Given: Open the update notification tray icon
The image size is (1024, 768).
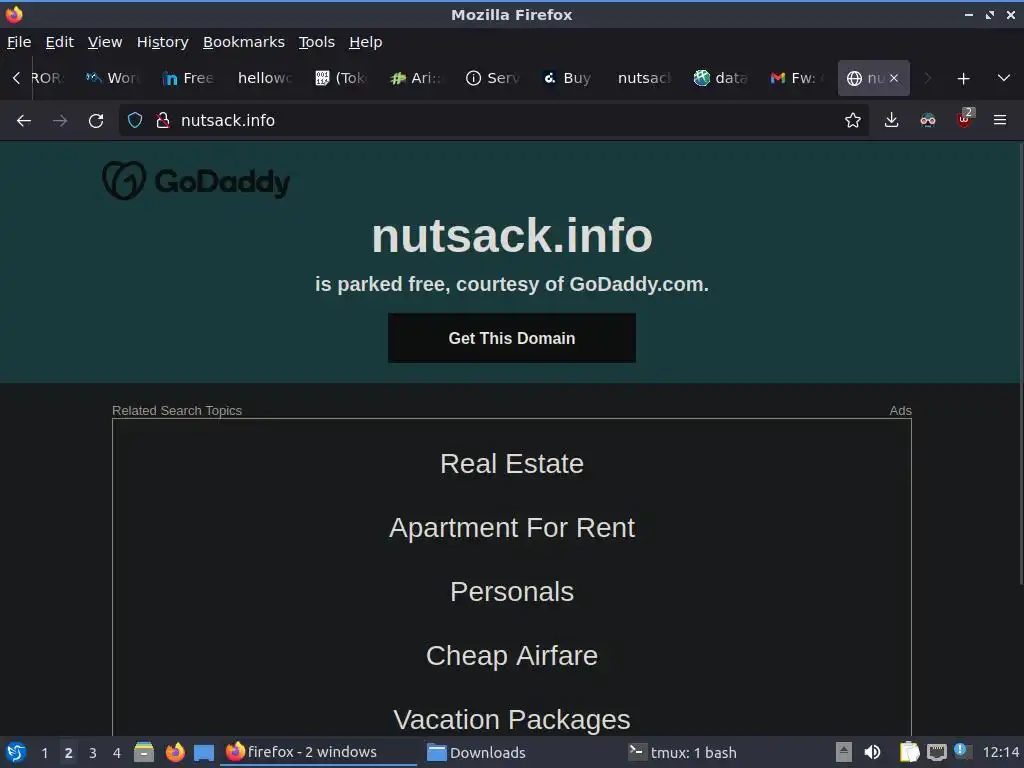Looking at the screenshot, I should click(962, 751).
